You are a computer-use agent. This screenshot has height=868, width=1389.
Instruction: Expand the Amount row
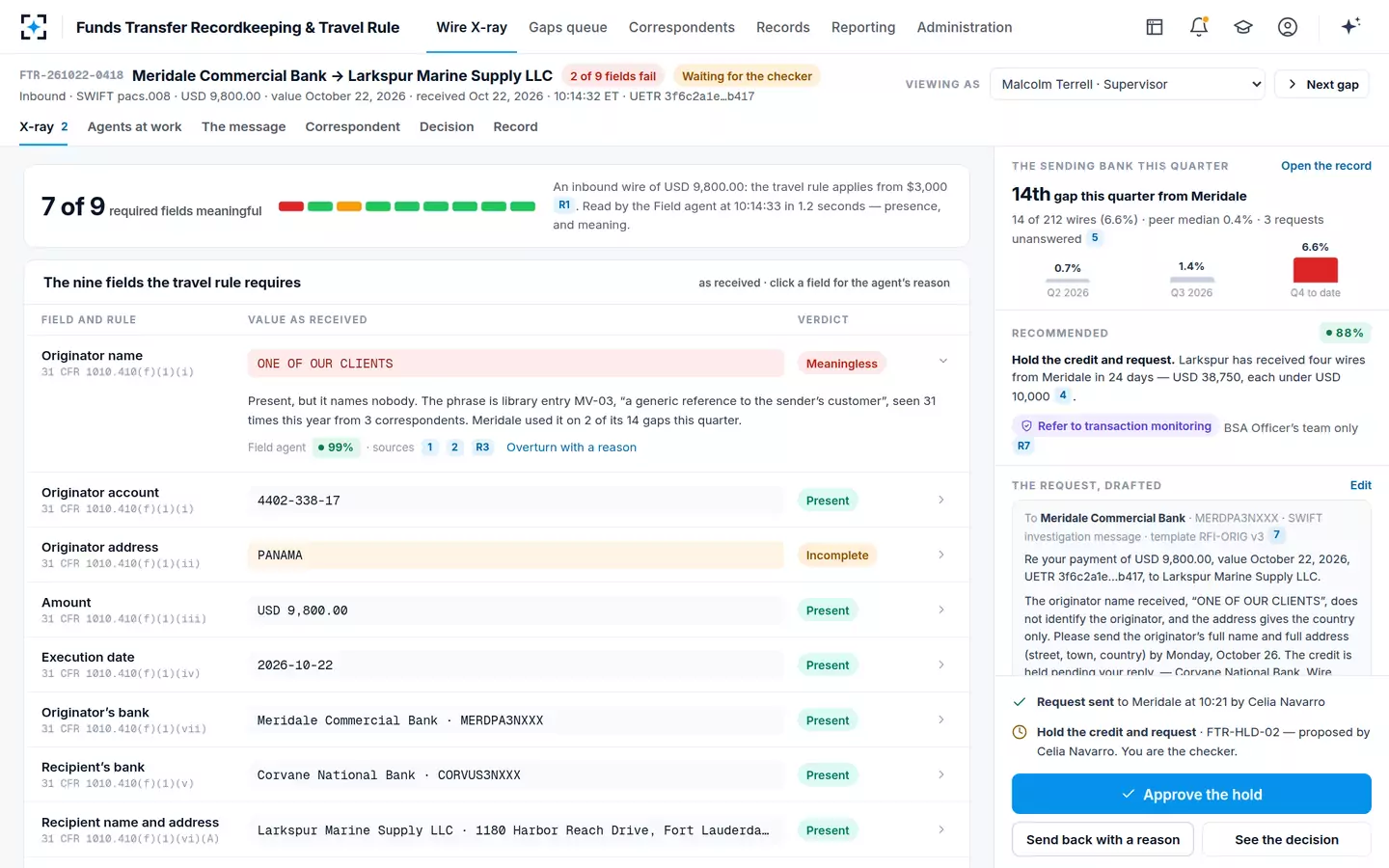tap(941, 610)
